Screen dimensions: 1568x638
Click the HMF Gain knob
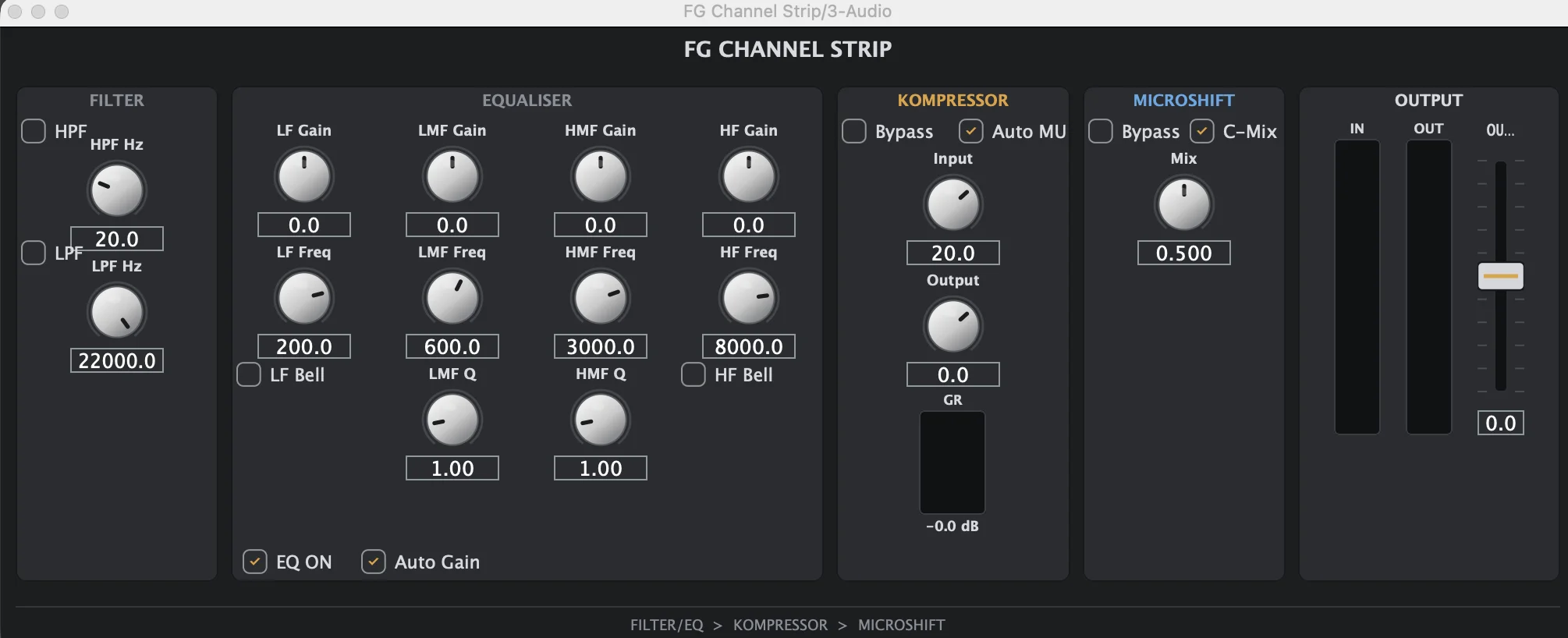point(601,176)
